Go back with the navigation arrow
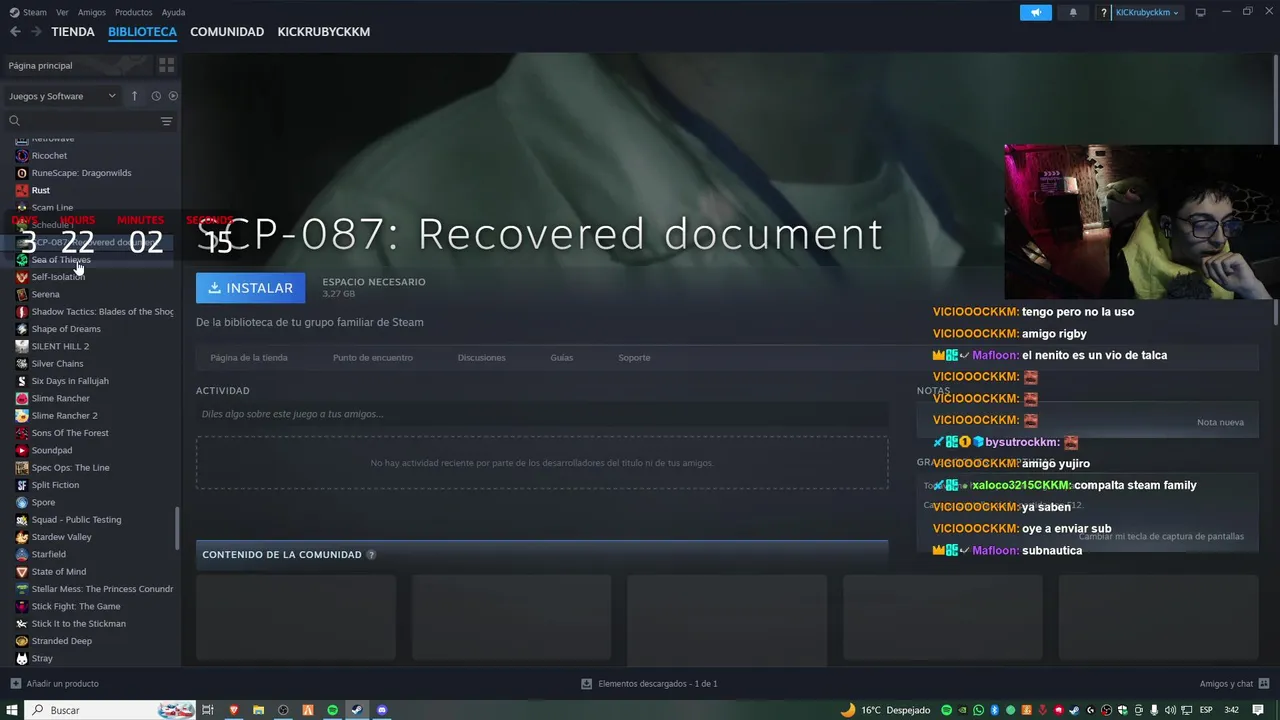Viewport: 1280px width, 720px height. point(15,32)
